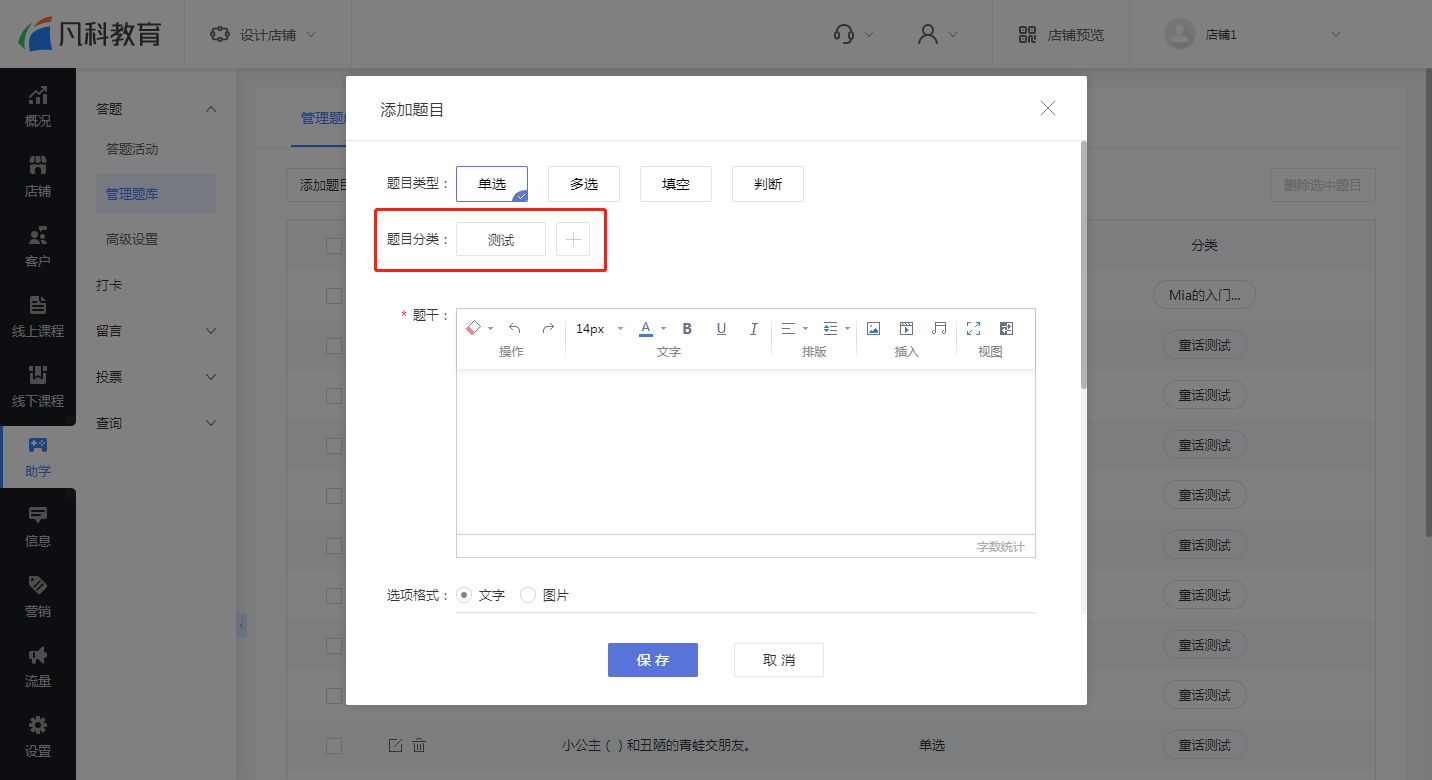Image resolution: width=1432 pixels, height=780 pixels.
Task: Choose the 多选 question type
Action: [584, 184]
